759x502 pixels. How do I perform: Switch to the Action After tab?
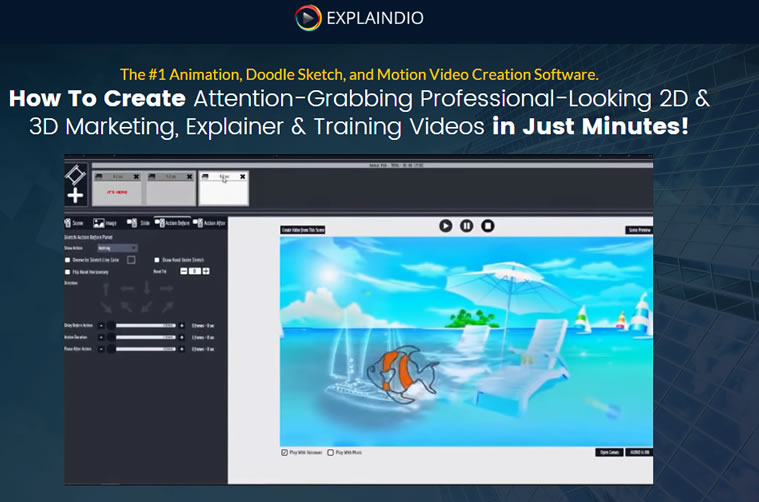click(x=209, y=223)
